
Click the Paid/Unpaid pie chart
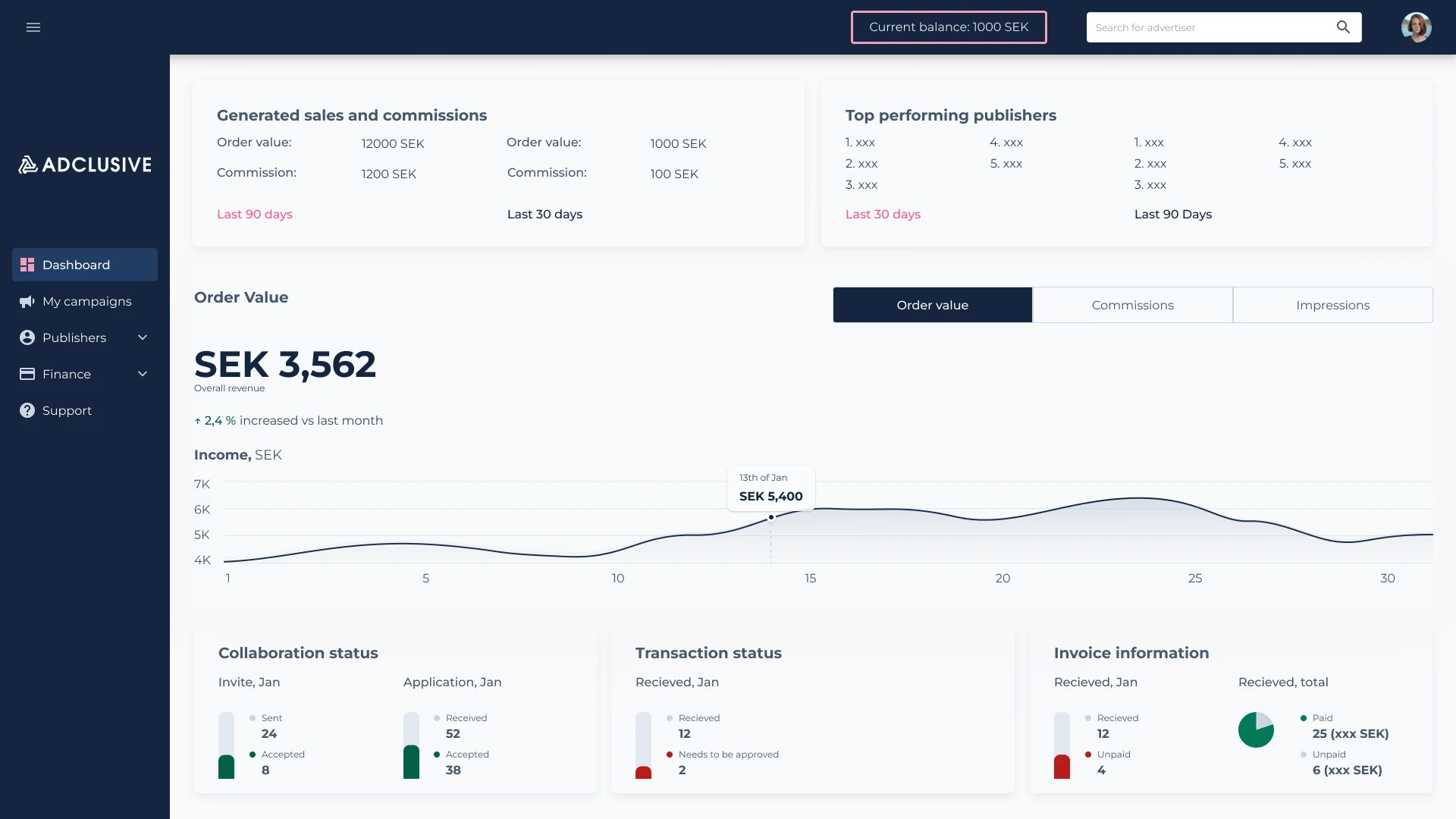click(1256, 730)
